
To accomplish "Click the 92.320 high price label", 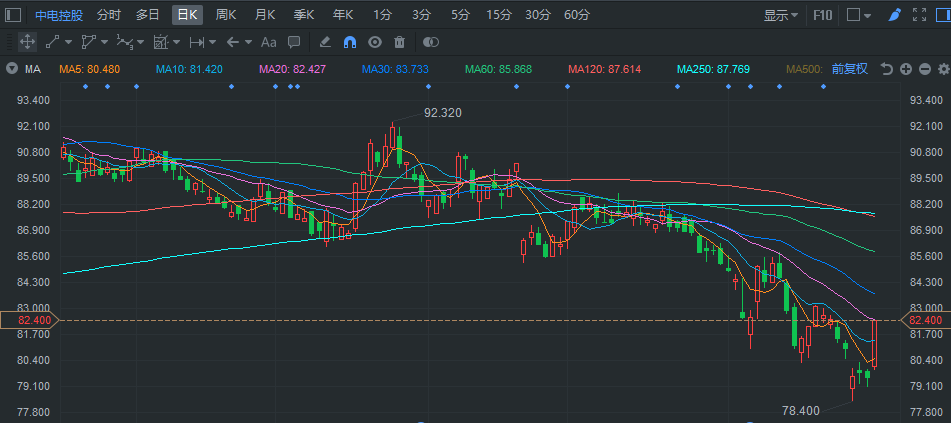I will click(x=443, y=113).
